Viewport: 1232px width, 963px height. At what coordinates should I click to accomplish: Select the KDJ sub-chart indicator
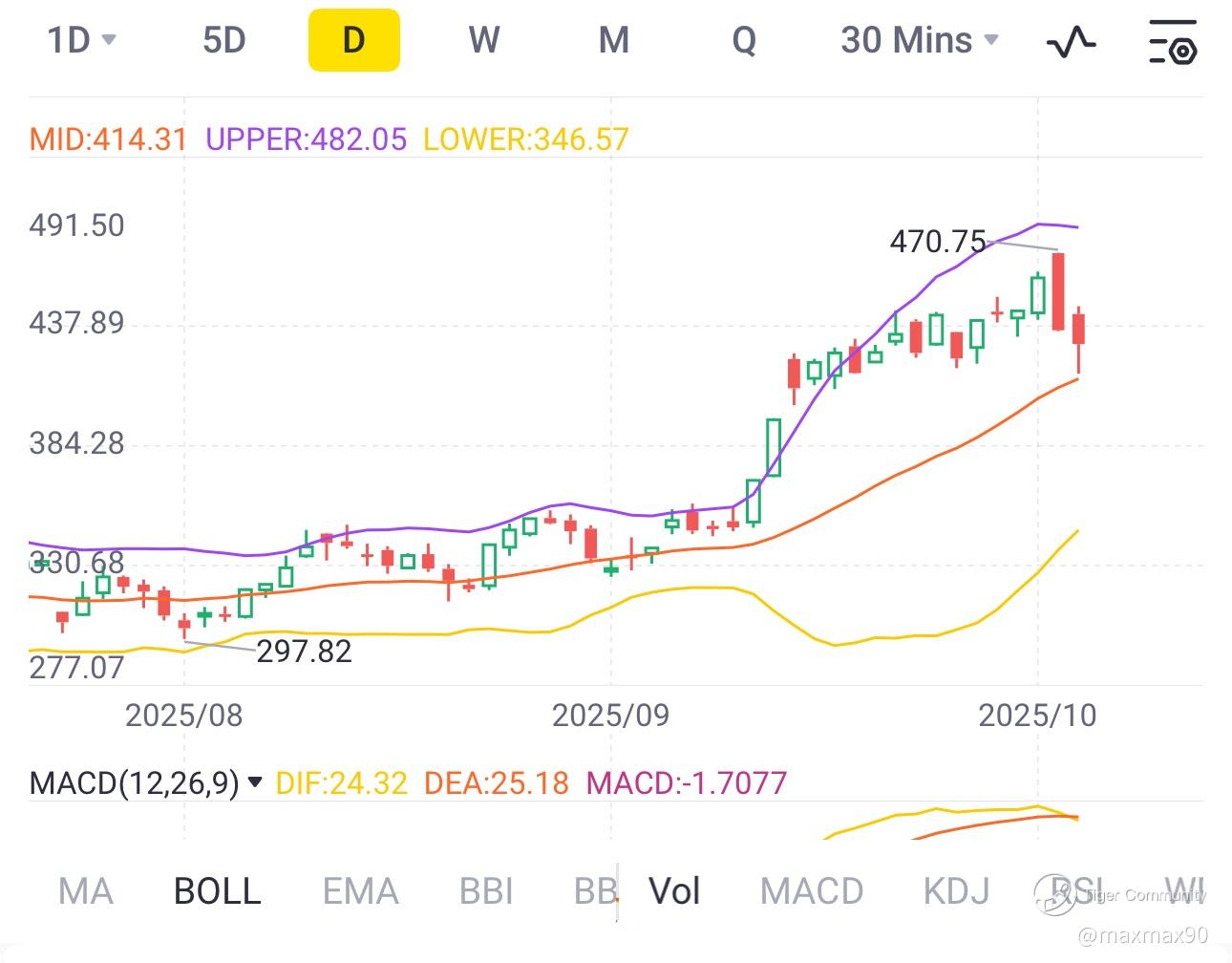click(956, 891)
